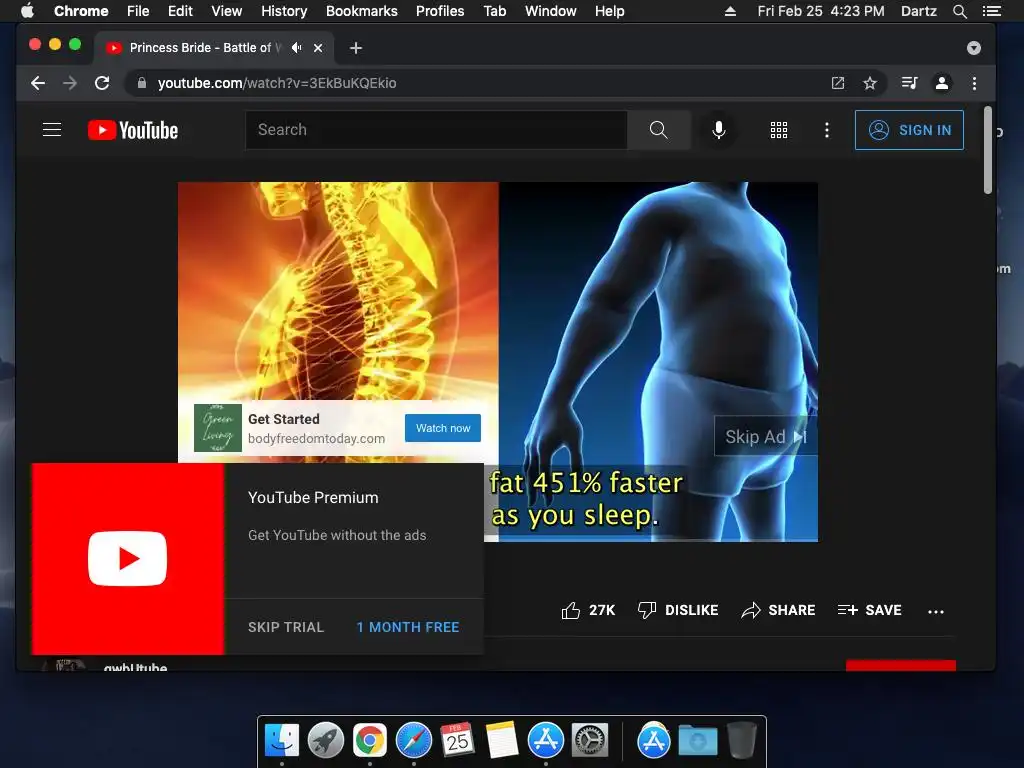Click the search magnifier button

(658, 130)
